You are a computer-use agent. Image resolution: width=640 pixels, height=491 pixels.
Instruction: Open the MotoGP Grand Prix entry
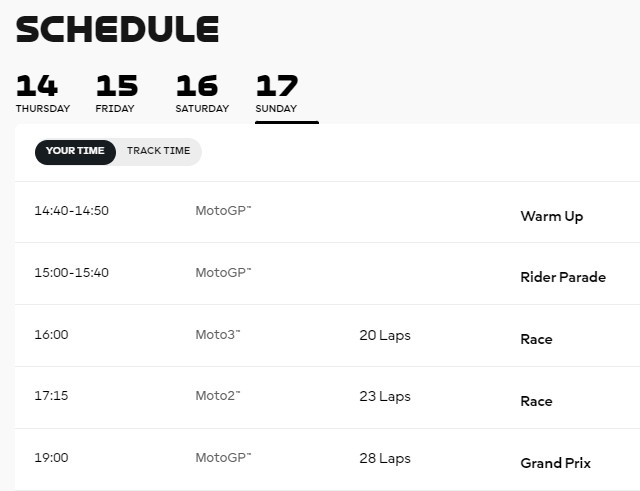556,463
